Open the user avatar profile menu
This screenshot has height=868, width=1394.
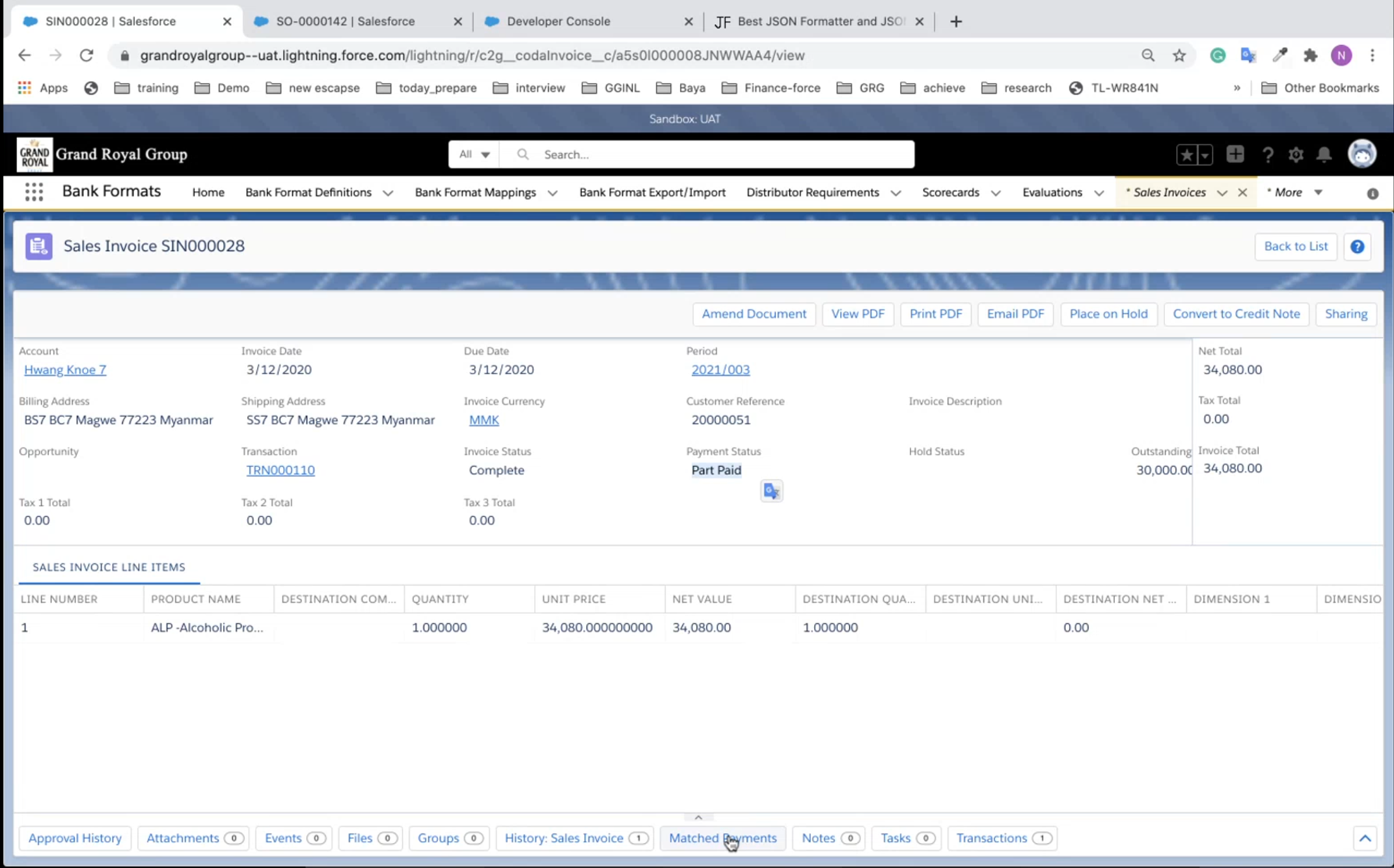(1361, 154)
